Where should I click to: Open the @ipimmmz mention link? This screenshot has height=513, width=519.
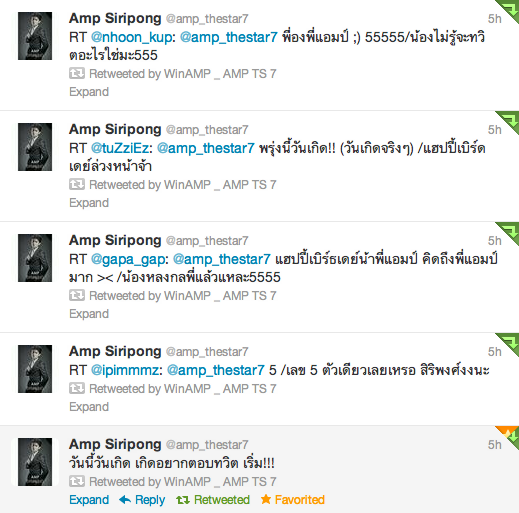pyautogui.click(x=125, y=370)
